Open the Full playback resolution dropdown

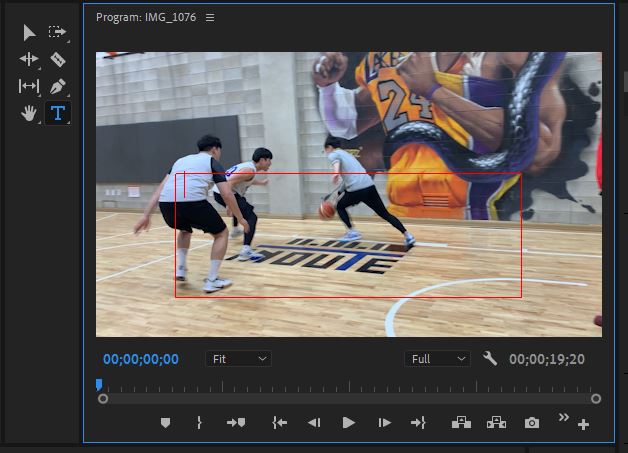[437, 359]
